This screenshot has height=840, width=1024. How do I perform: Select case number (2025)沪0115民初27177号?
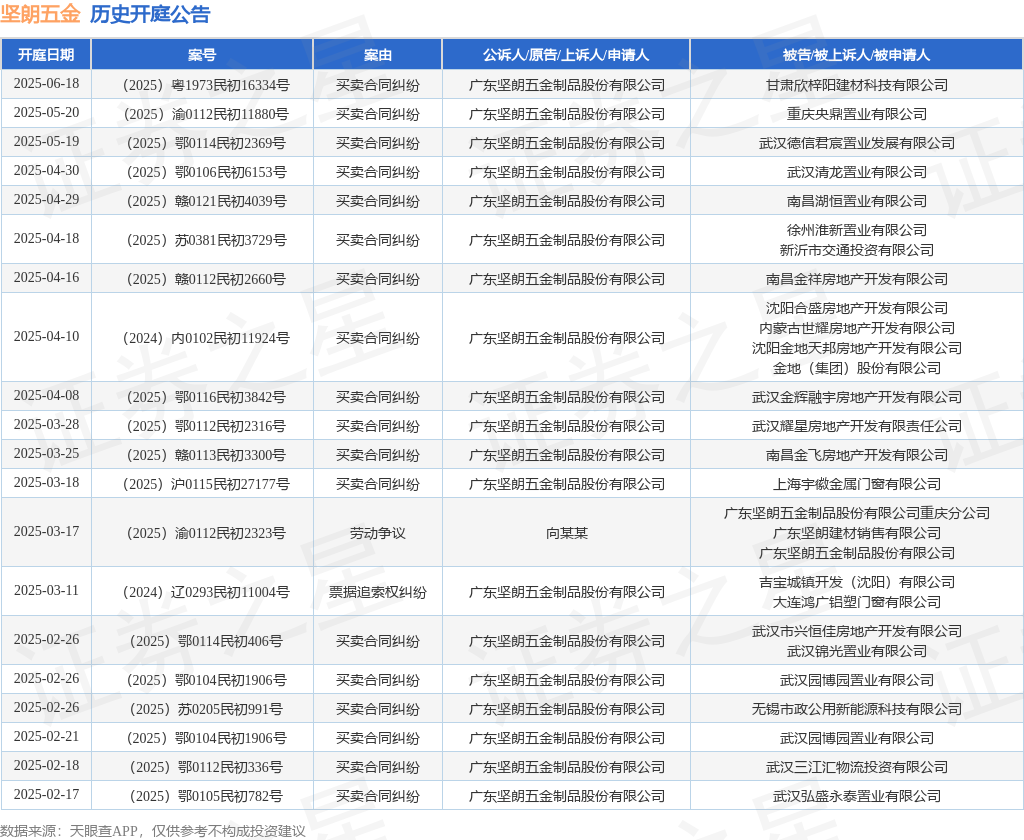point(206,485)
